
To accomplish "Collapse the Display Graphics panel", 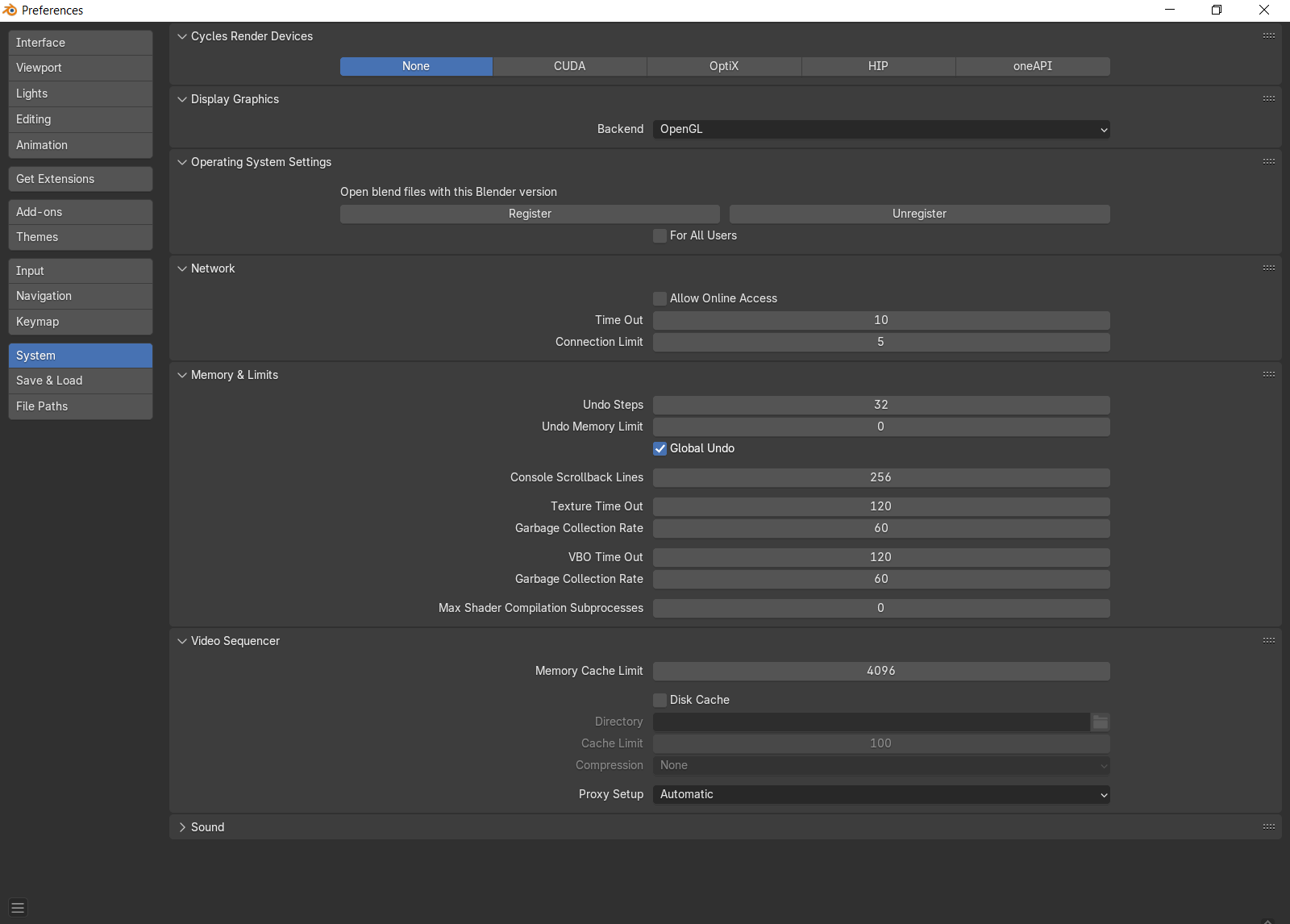I will click(x=182, y=99).
